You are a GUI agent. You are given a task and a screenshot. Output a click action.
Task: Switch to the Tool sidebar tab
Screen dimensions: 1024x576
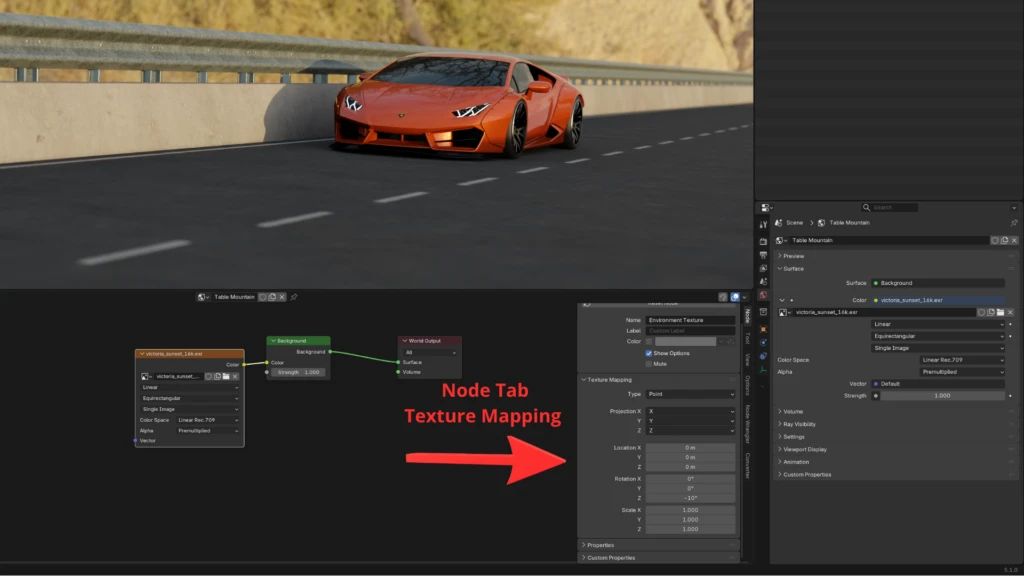coord(747,338)
